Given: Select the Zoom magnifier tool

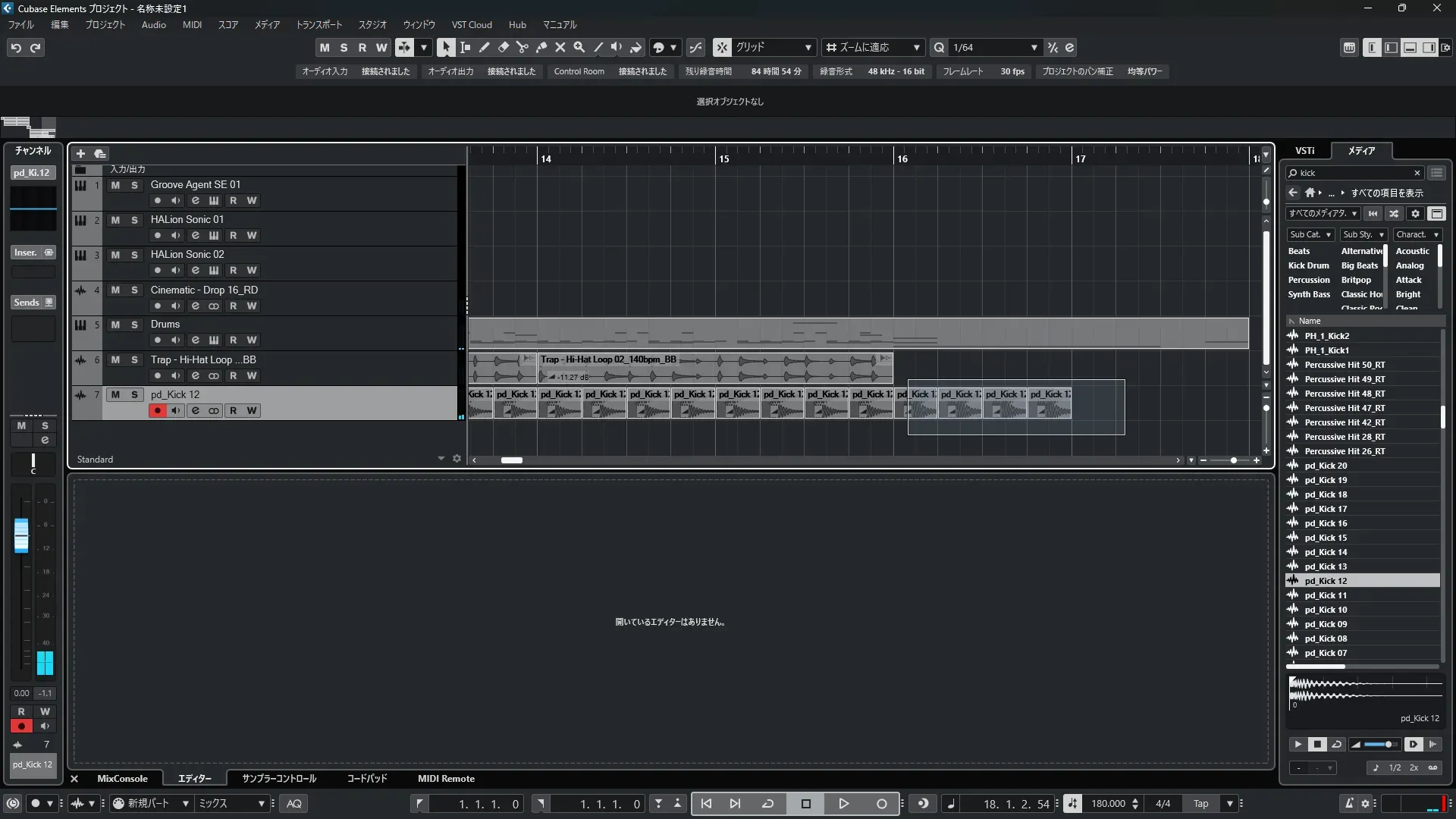Looking at the screenshot, I should click(579, 47).
